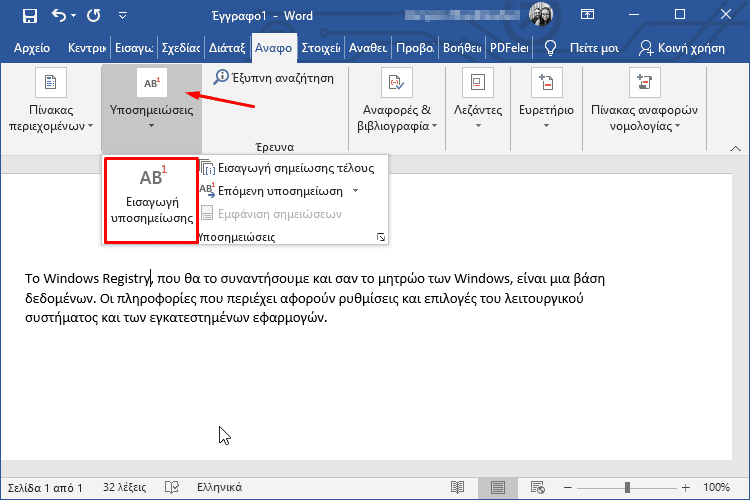Switch to Web Layout view
This screenshot has width=750, height=500.
(538, 488)
